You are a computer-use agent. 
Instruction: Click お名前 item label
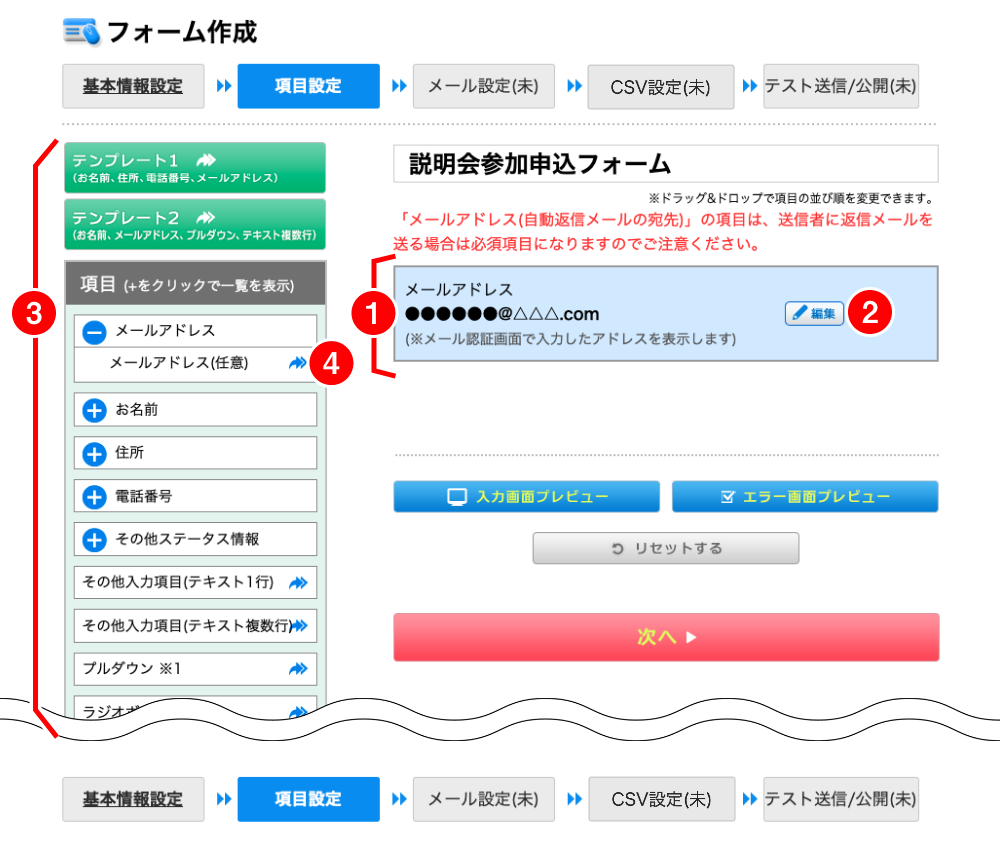pyautogui.click(x=136, y=409)
